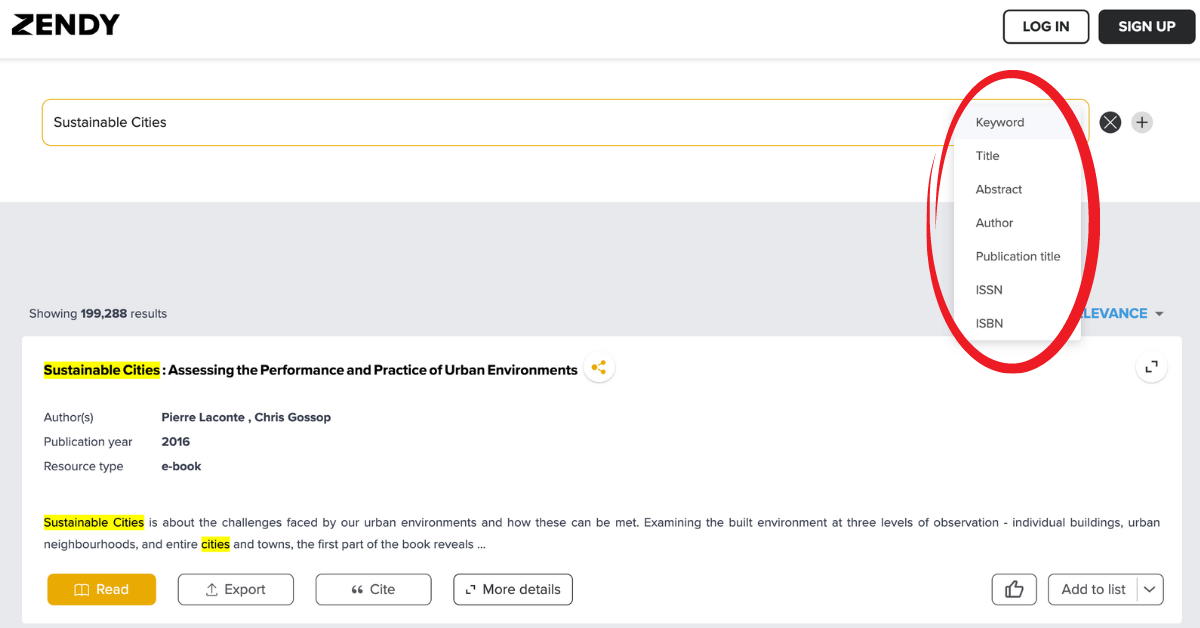Share the Sustainable Cities result
The height and width of the screenshot is (628, 1200).
(599, 368)
